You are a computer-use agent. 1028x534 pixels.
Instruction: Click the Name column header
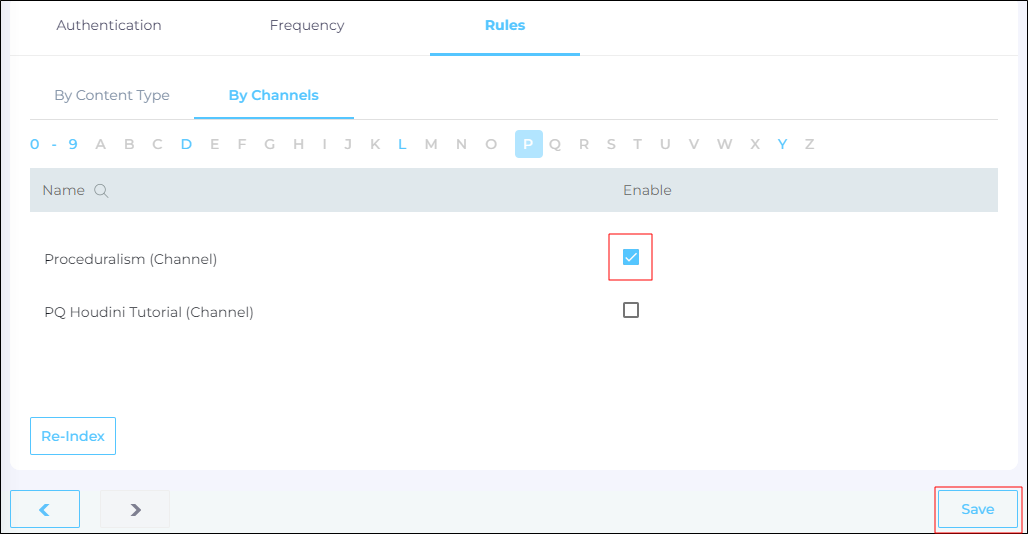63,190
